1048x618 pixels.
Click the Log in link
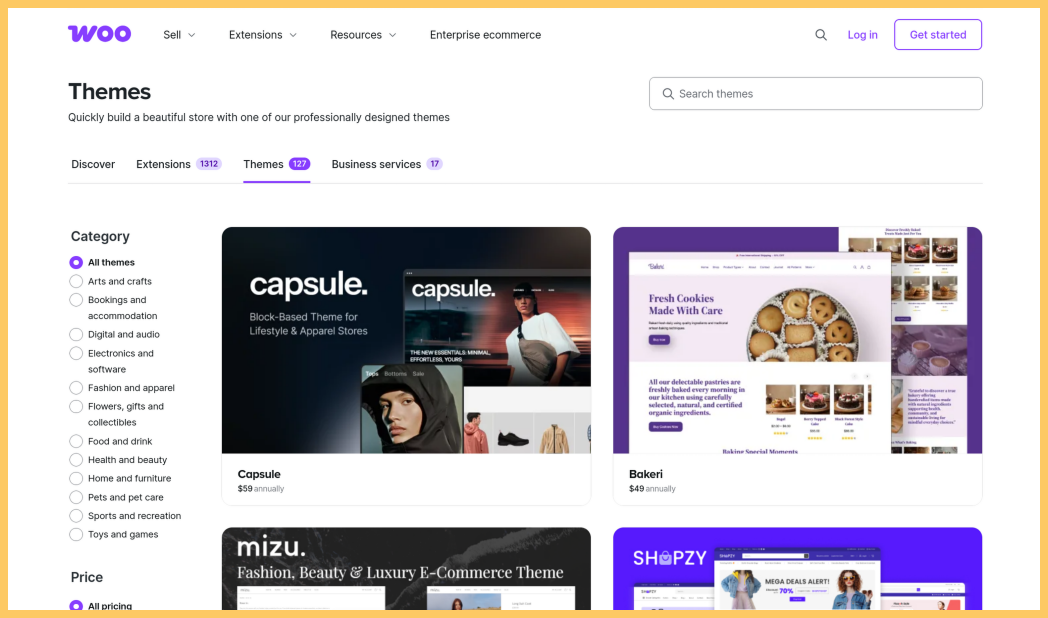click(x=862, y=35)
